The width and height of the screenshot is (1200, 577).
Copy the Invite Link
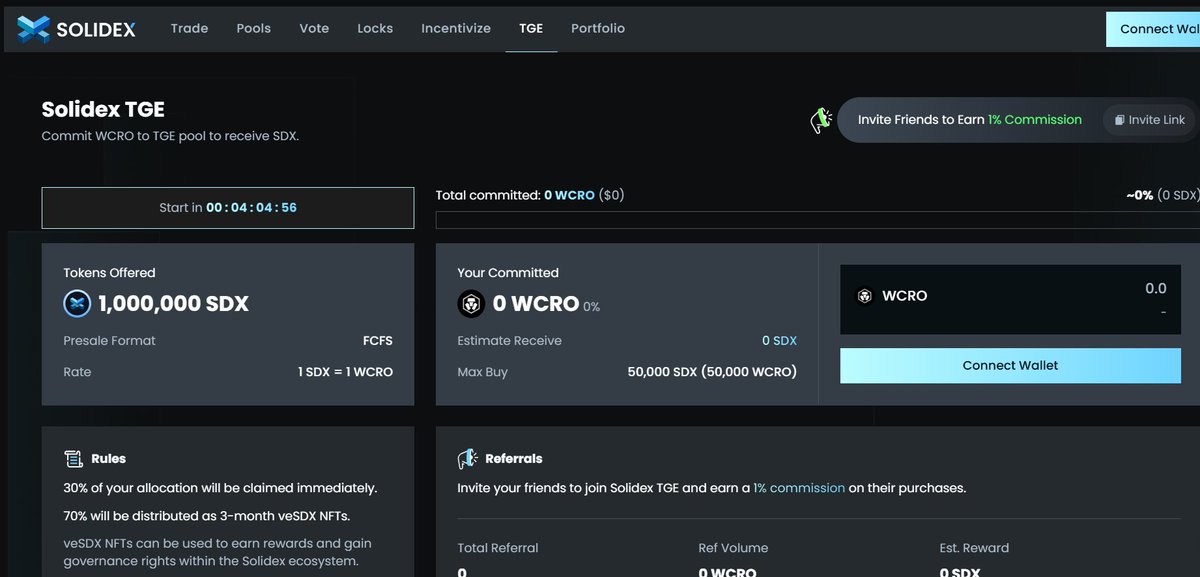pyautogui.click(x=1149, y=120)
